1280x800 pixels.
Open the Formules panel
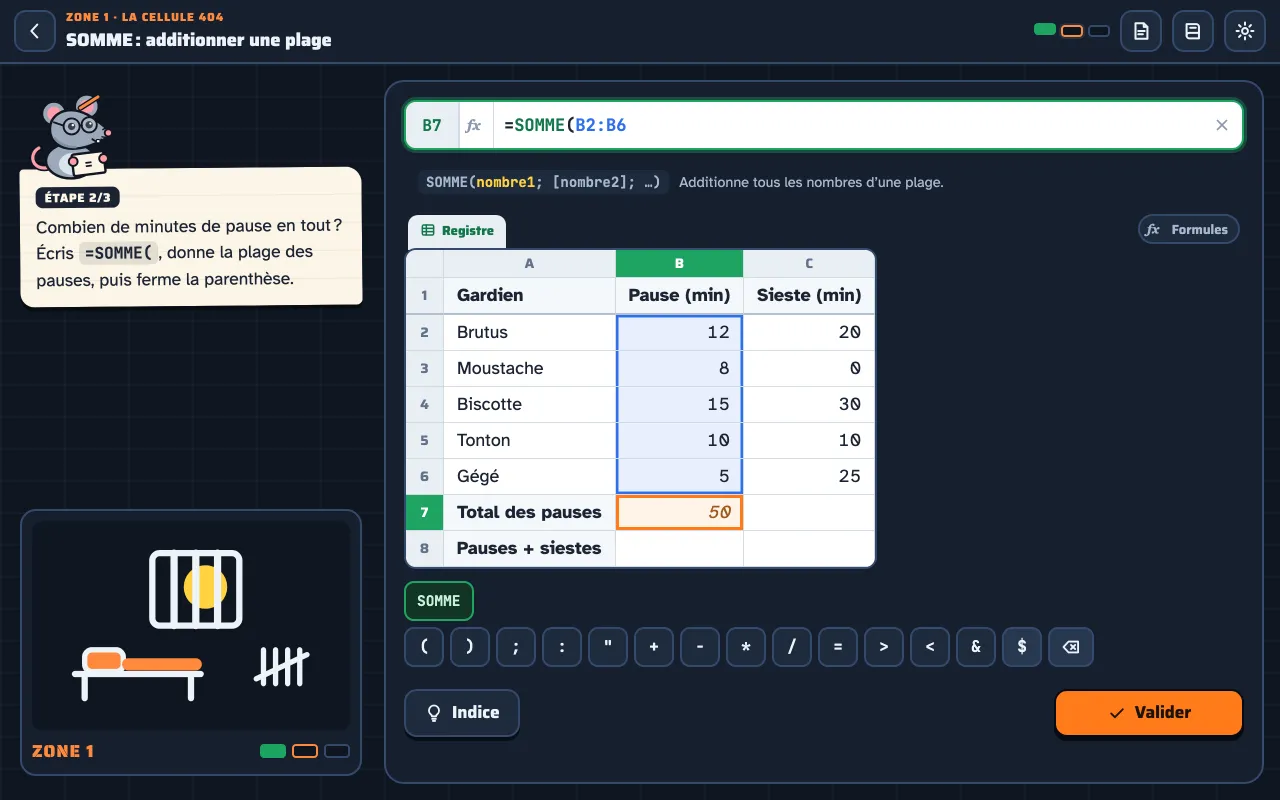pyautogui.click(x=1189, y=229)
